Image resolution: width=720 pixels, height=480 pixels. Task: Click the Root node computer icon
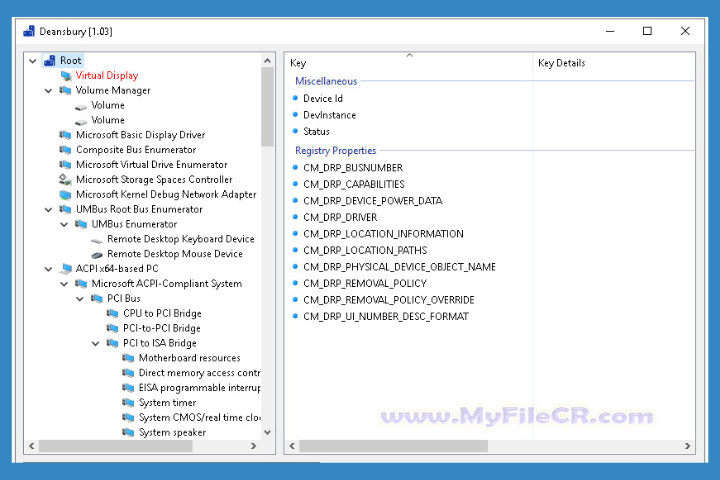[50, 61]
